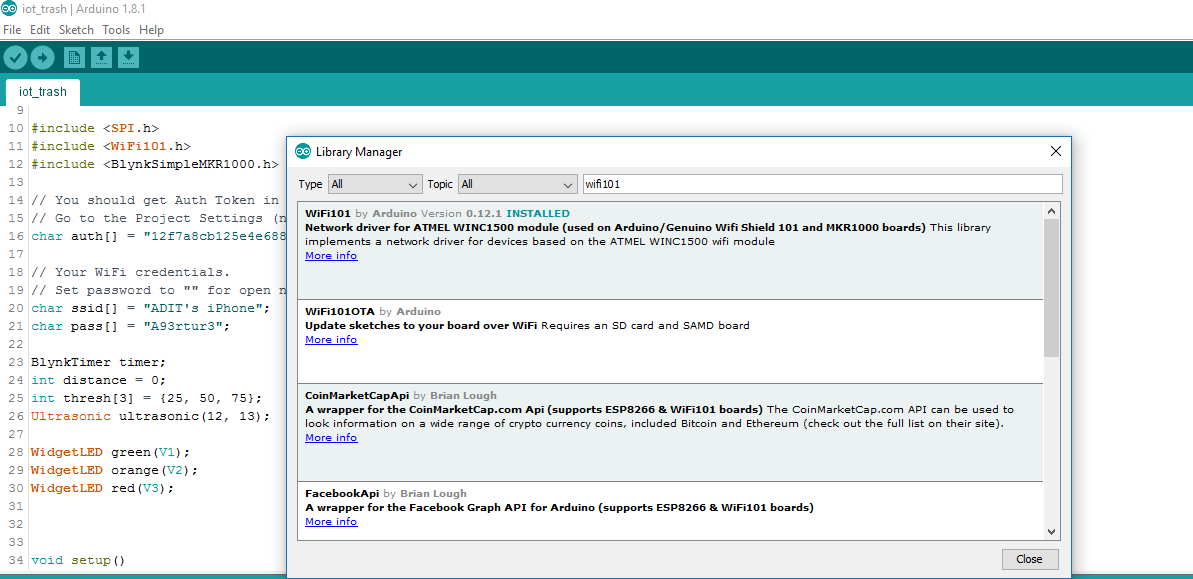Open the Sketch menu
This screenshot has height=579, width=1193.
76,30
